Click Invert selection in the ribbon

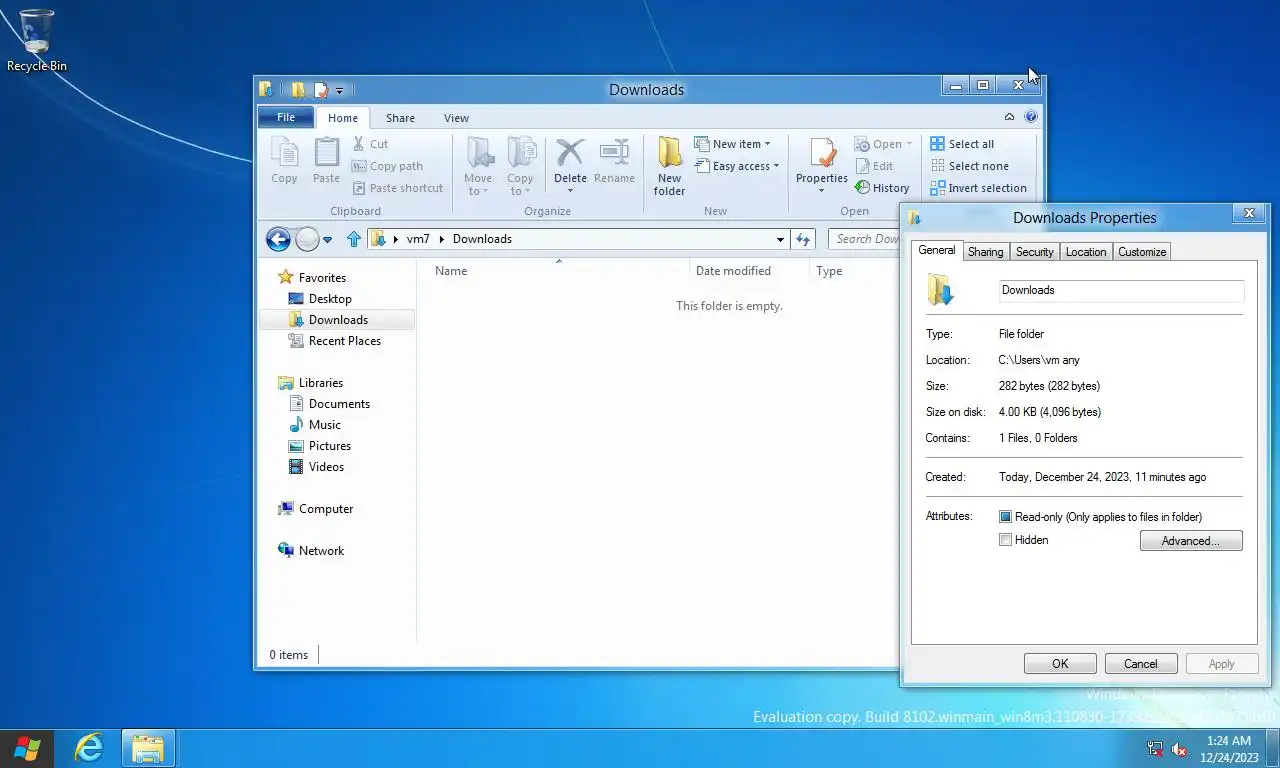(978, 188)
